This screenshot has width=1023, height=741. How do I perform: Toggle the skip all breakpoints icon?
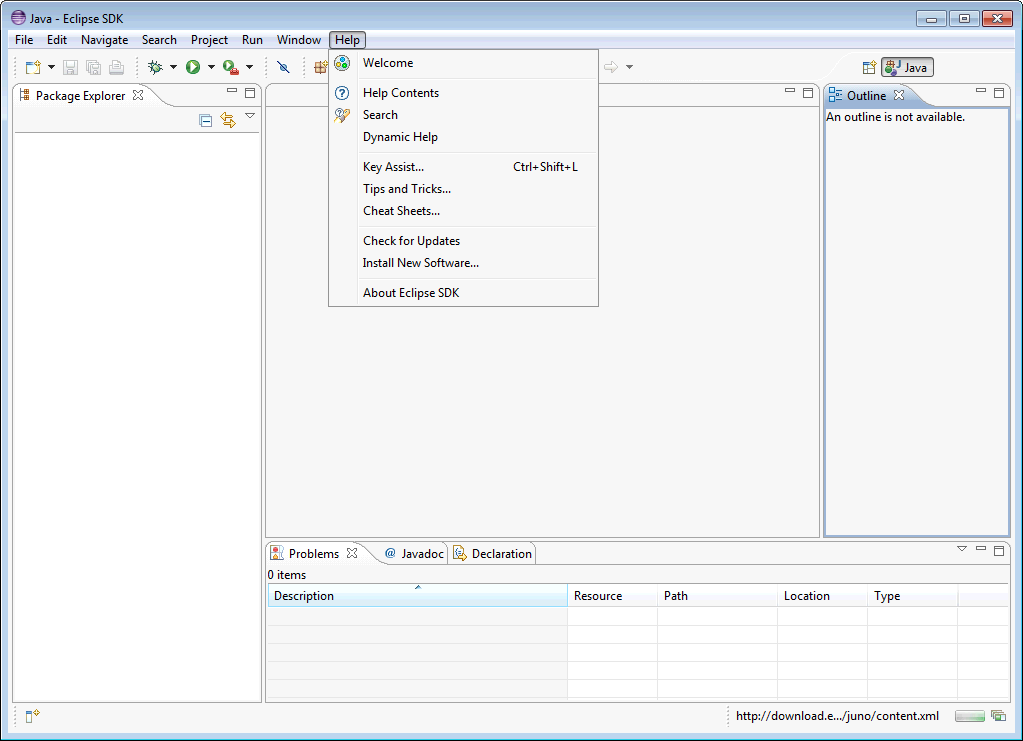pyautogui.click(x=283, y=67)
